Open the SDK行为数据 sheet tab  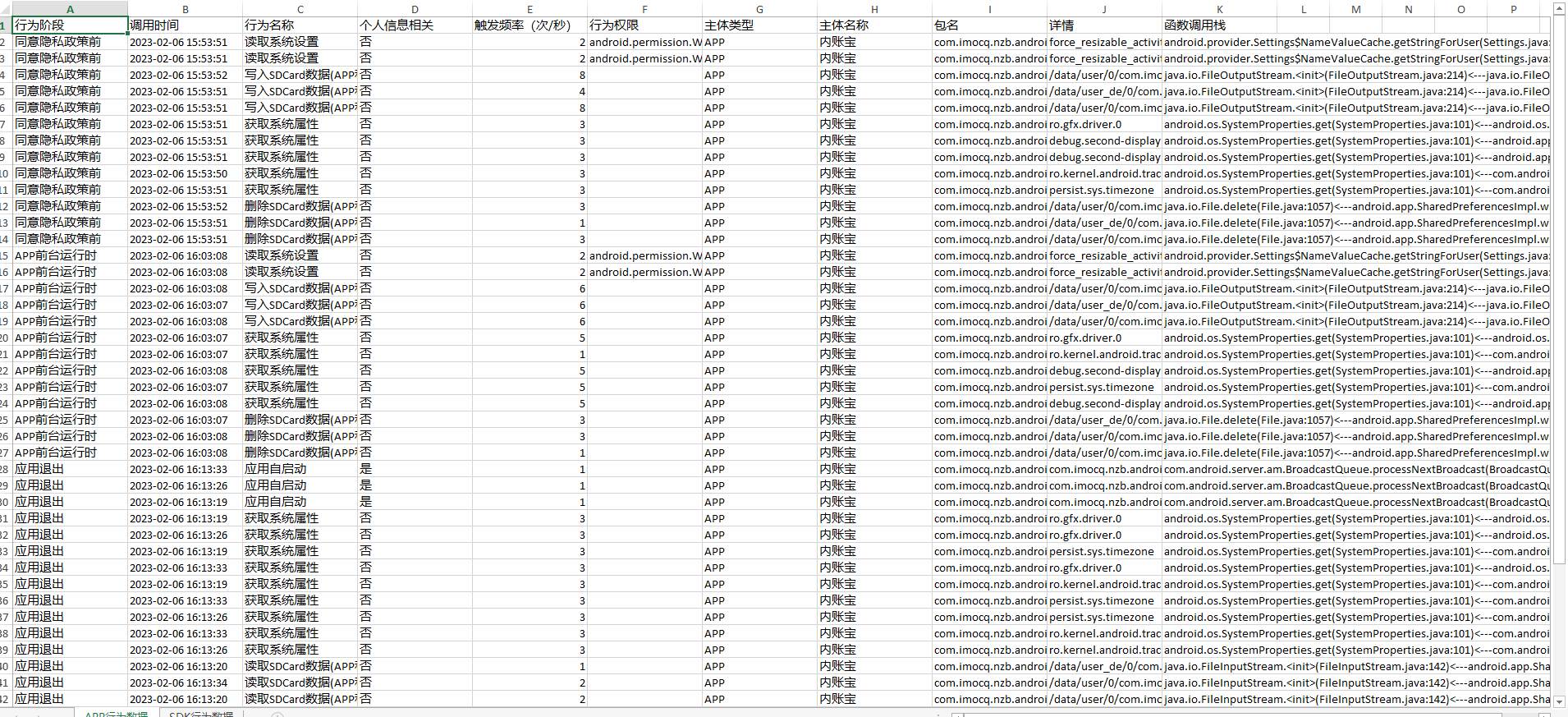[x=201, y=714]
